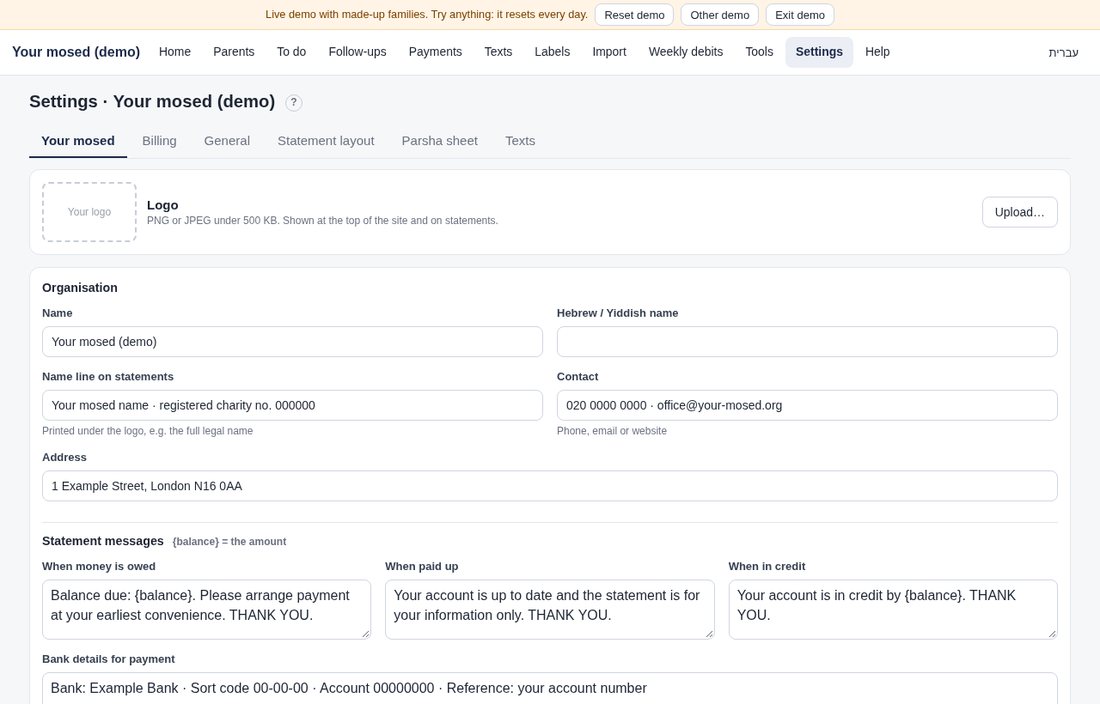Click the Contact input field
Image resolution: width=1100 pixels, height=704 pixels.
(807, 405)
